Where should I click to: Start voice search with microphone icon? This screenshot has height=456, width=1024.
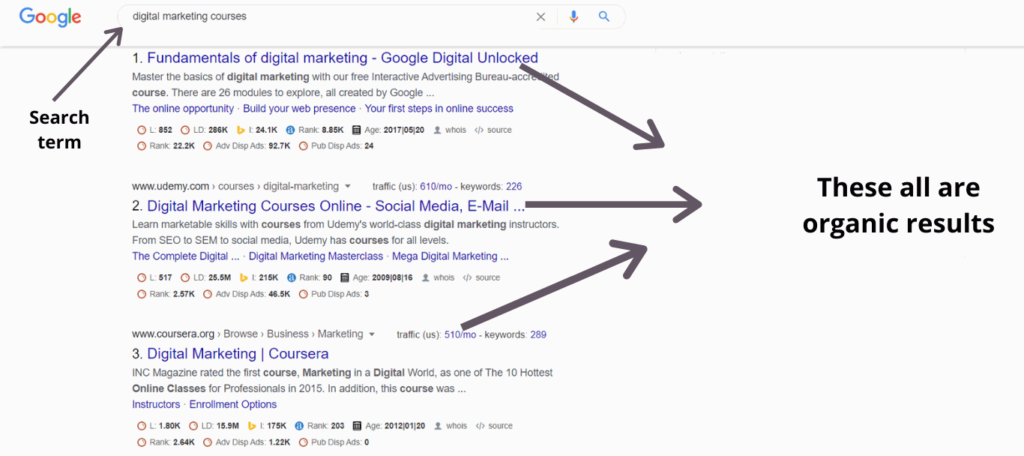click(x=573, y=17)
